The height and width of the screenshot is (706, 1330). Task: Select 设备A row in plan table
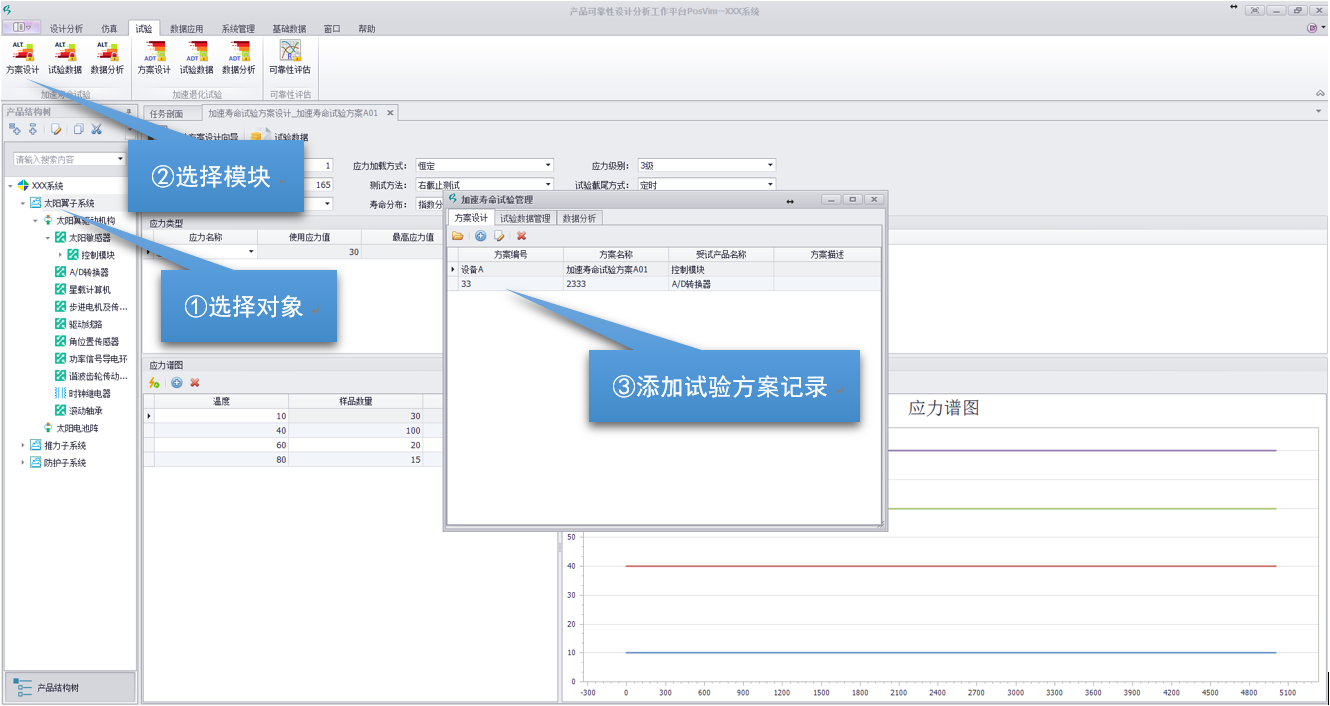pos(664,269)
